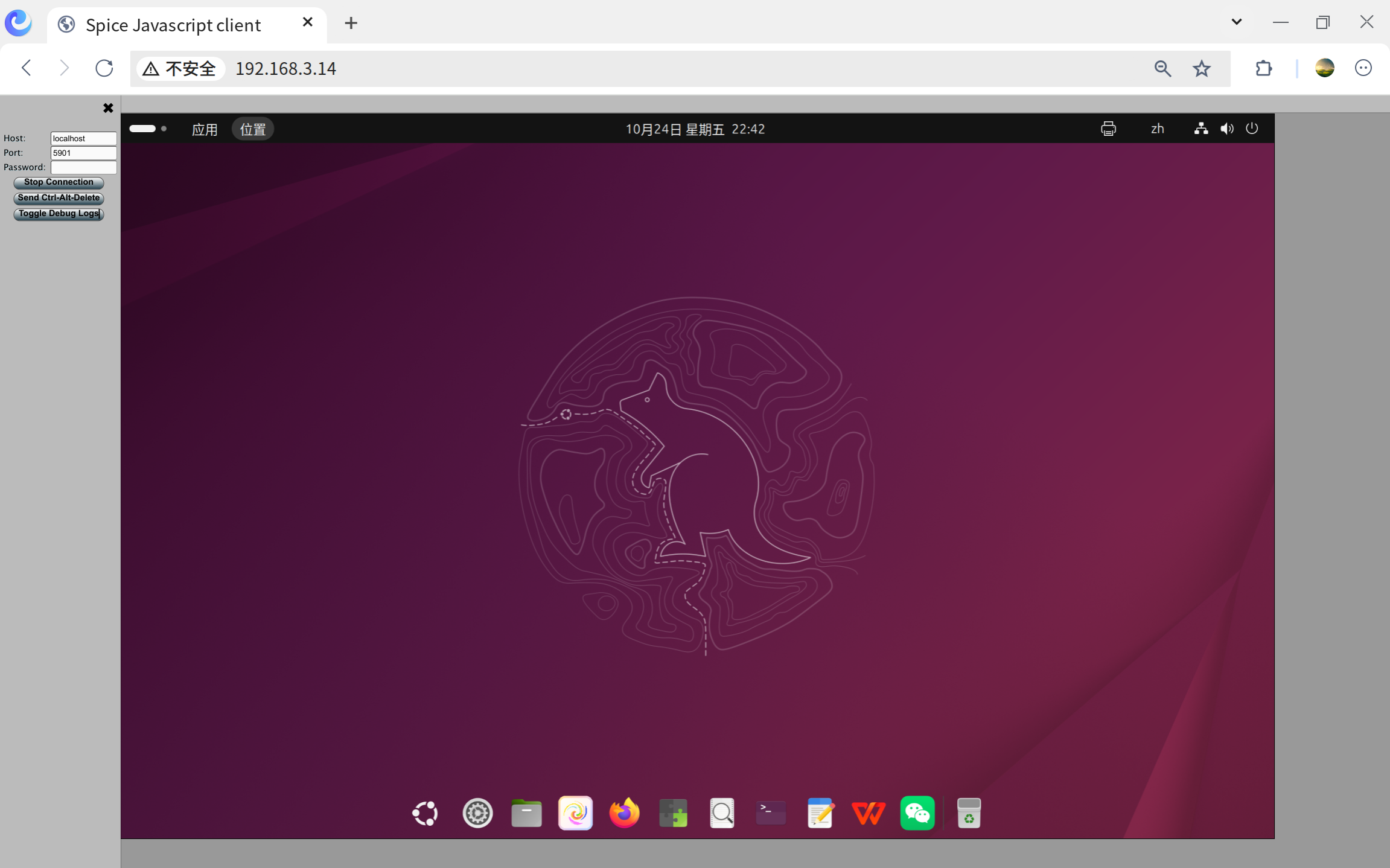Viewport: 1390px width, 868px height.
Task: Open WPS Office from the dock
Action: [869, 813]
